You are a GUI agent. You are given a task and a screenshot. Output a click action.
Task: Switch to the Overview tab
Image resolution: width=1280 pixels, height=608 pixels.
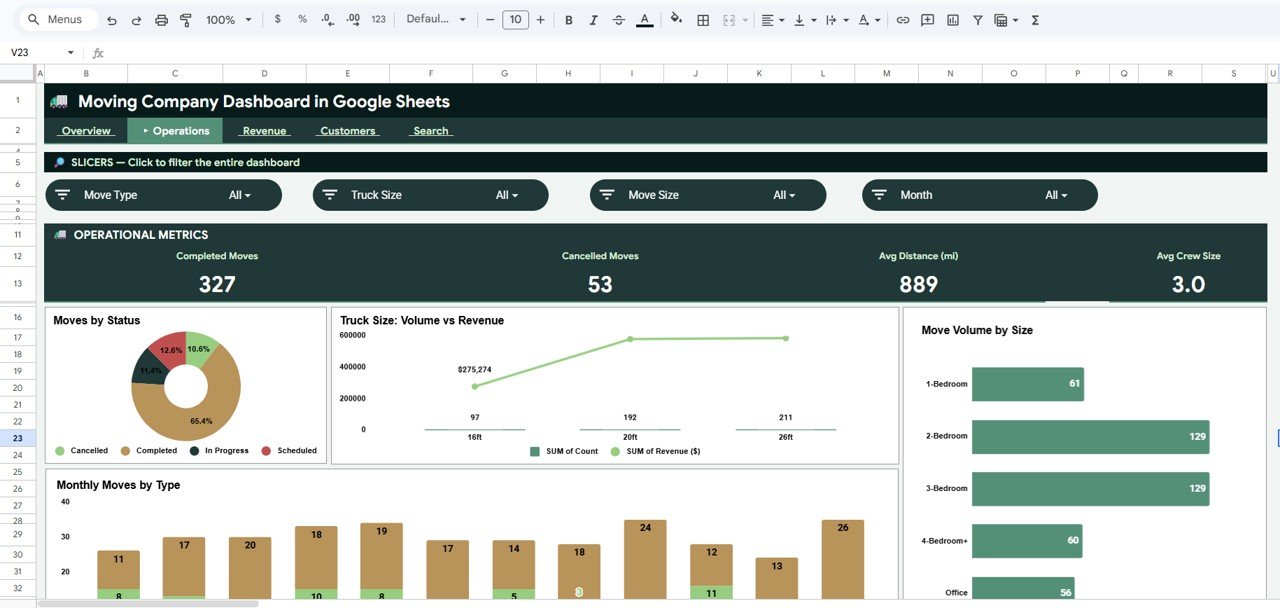[86, 131]
